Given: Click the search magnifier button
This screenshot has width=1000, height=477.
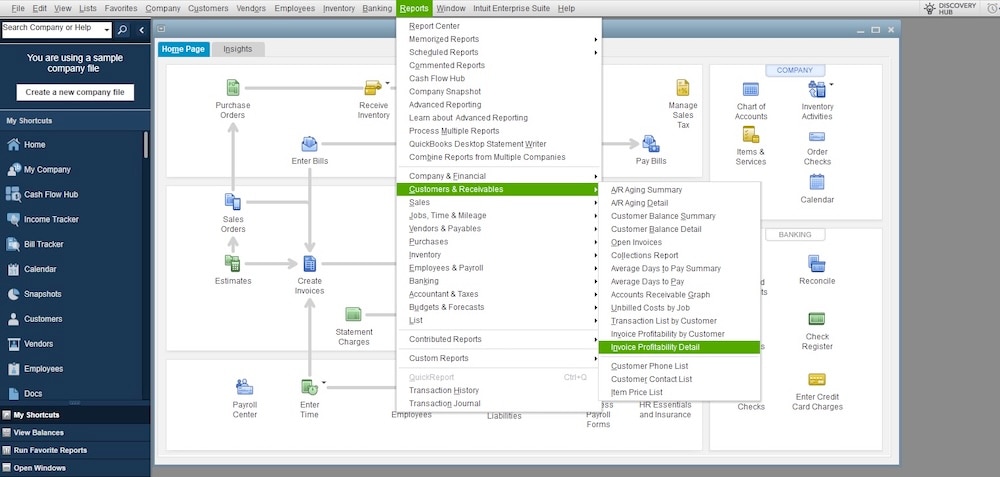Looking at the screenshot, I should [122, 30].
